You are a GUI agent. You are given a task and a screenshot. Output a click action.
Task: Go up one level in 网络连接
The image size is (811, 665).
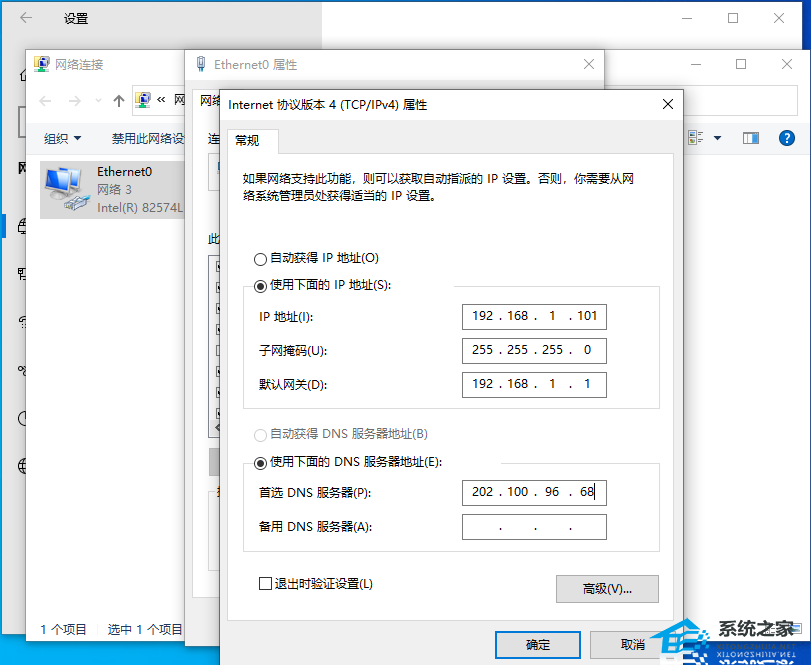119,100
